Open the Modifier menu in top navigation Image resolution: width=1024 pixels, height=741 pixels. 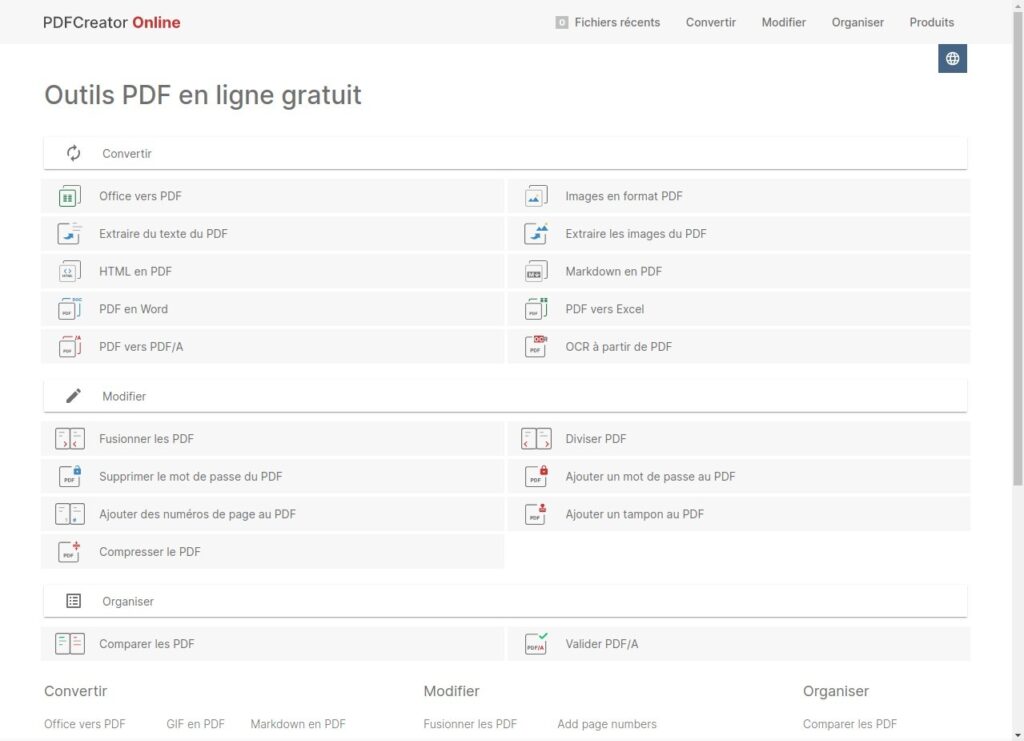point(783,22)
